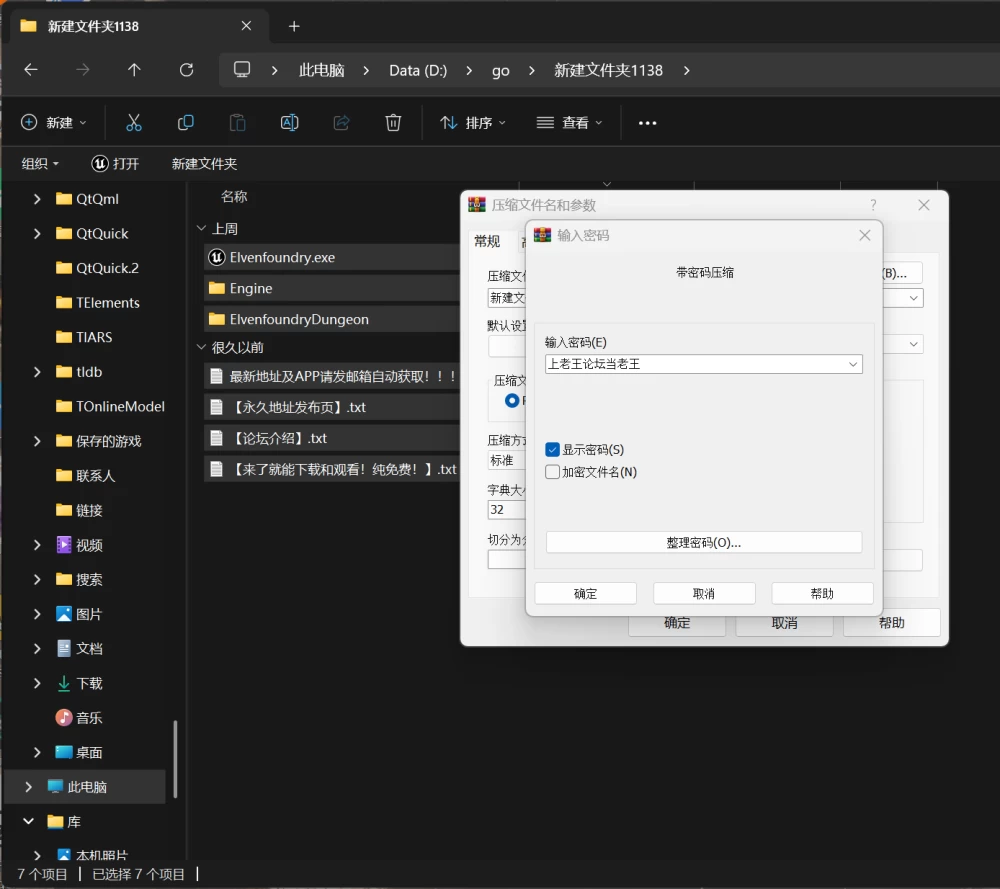Go up one folder level arrow
1000x889 pixels.
[x=134, y=70]
